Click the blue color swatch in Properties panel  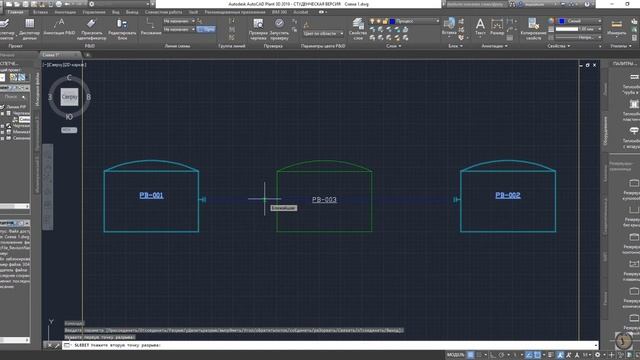[x=562, y=21]
